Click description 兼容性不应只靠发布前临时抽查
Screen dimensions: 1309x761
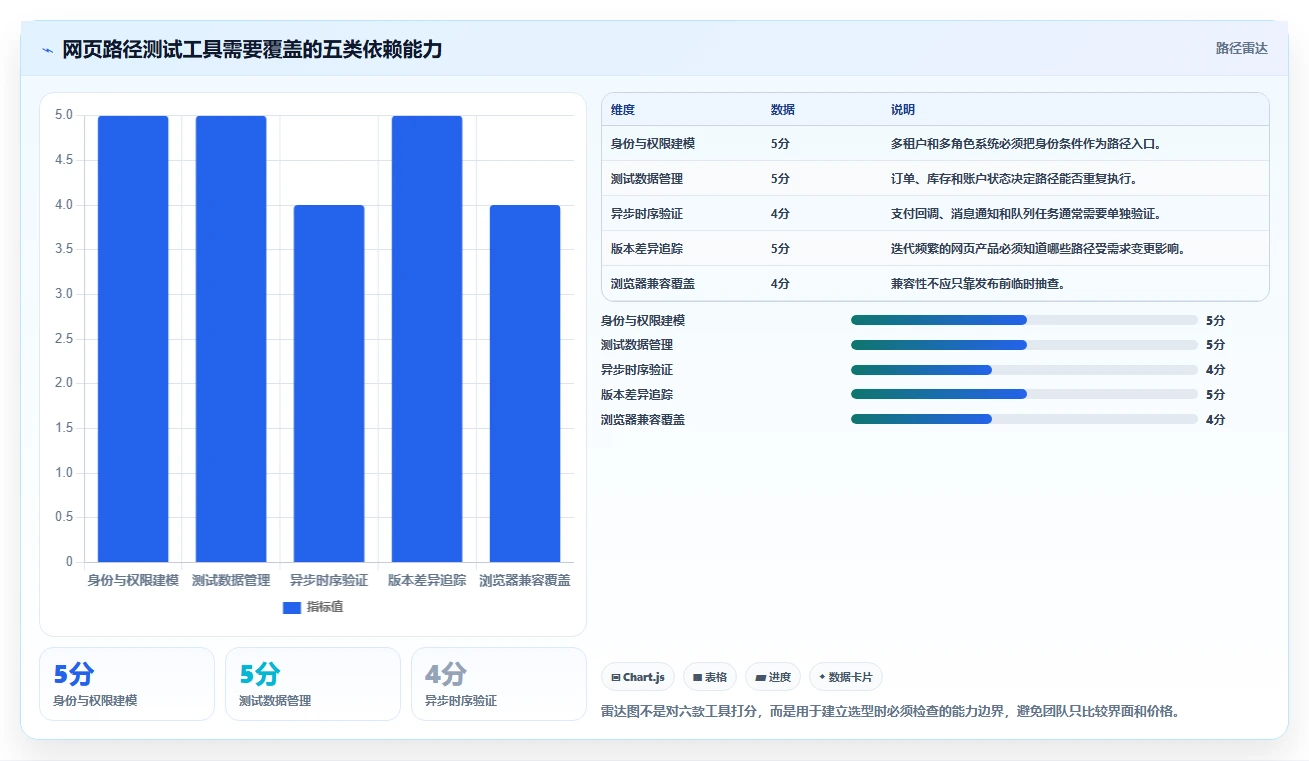[x=978, y=283]
